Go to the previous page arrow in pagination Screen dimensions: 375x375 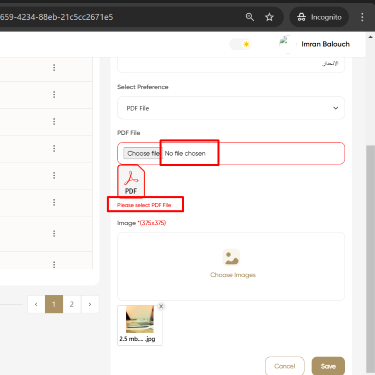(x=36, y=304)
